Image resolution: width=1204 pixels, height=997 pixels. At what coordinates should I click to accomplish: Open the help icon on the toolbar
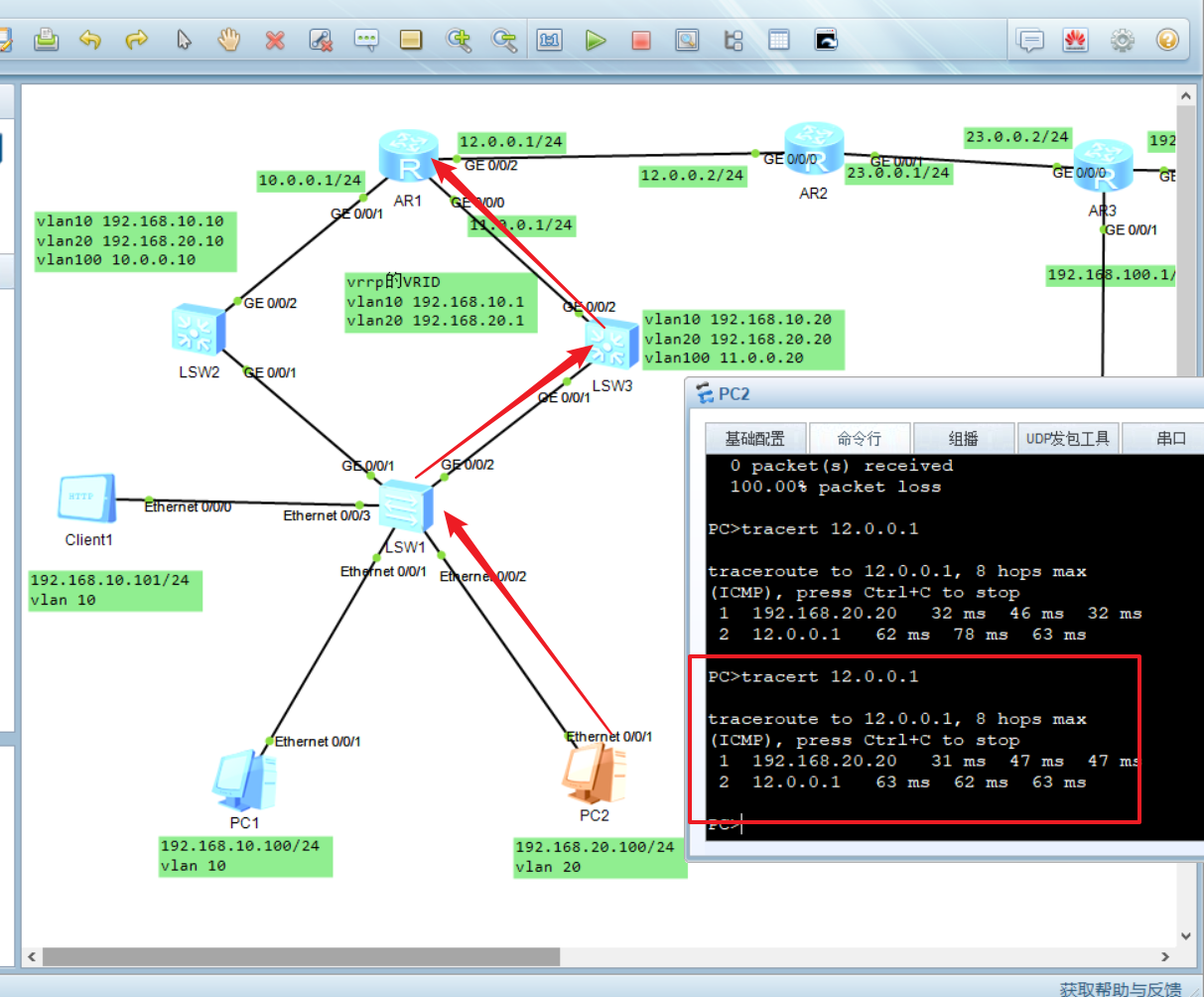[1168, 40]
